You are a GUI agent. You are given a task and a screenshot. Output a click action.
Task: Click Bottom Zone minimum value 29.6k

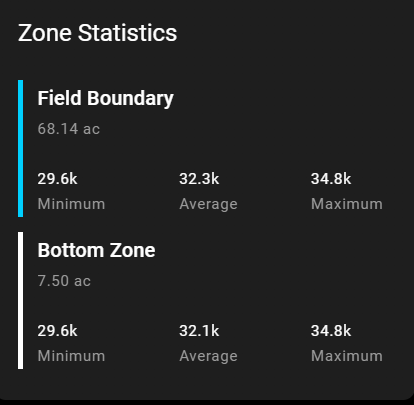57,331
